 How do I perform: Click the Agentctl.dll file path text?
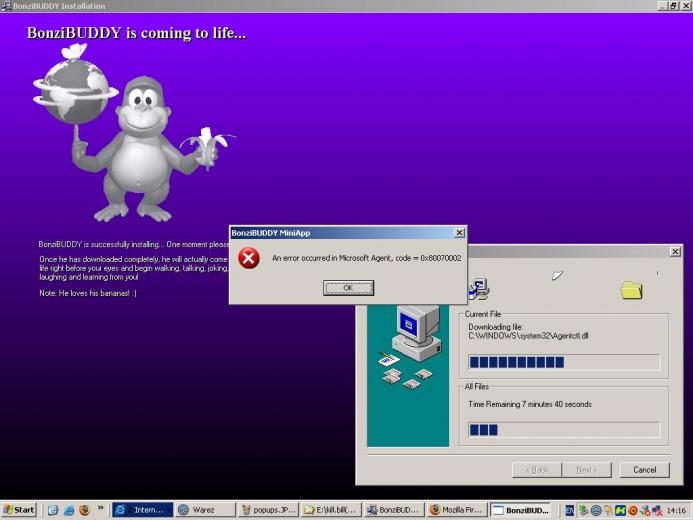(528, 336)
